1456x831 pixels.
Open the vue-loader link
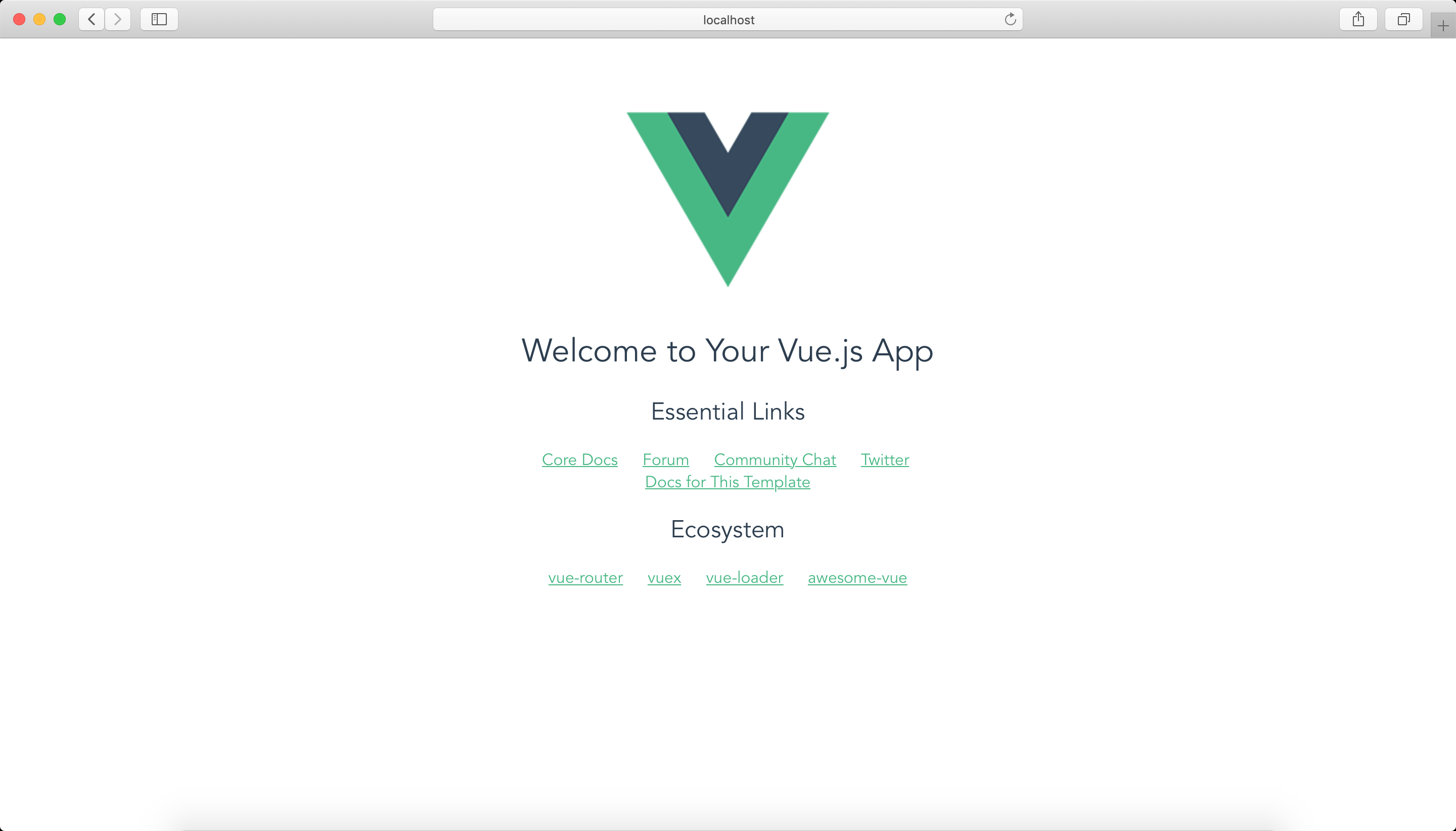click(x=744, y=578)
